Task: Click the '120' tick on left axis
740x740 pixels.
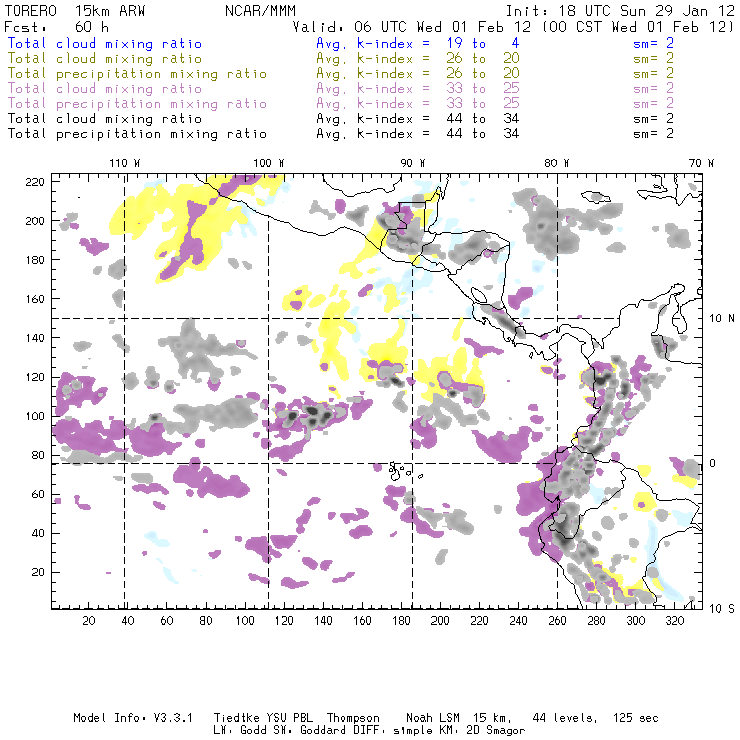Action: (x=35, y=377)
